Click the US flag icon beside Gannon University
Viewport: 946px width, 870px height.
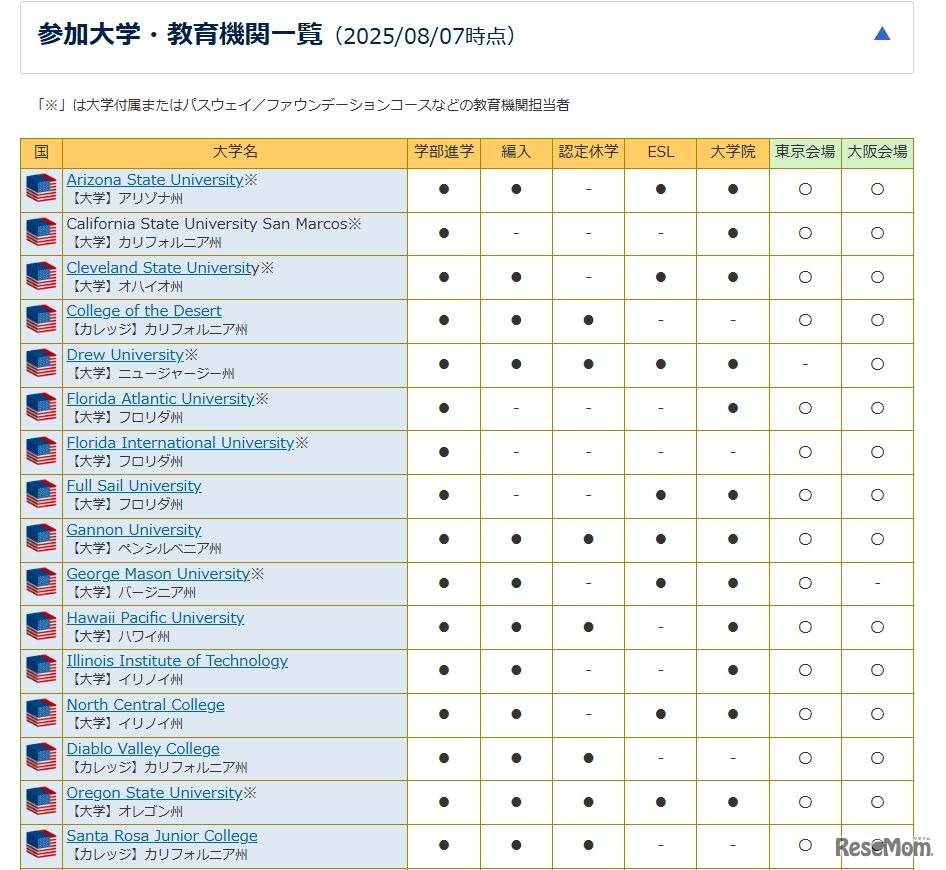point(41,539)
